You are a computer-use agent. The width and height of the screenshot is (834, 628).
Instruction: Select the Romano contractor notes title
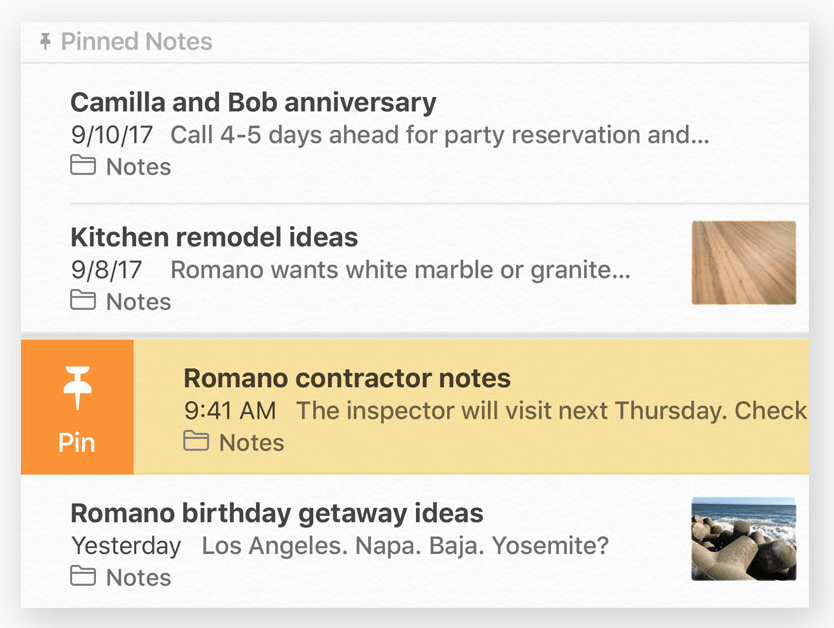click(x=347, y=378)
